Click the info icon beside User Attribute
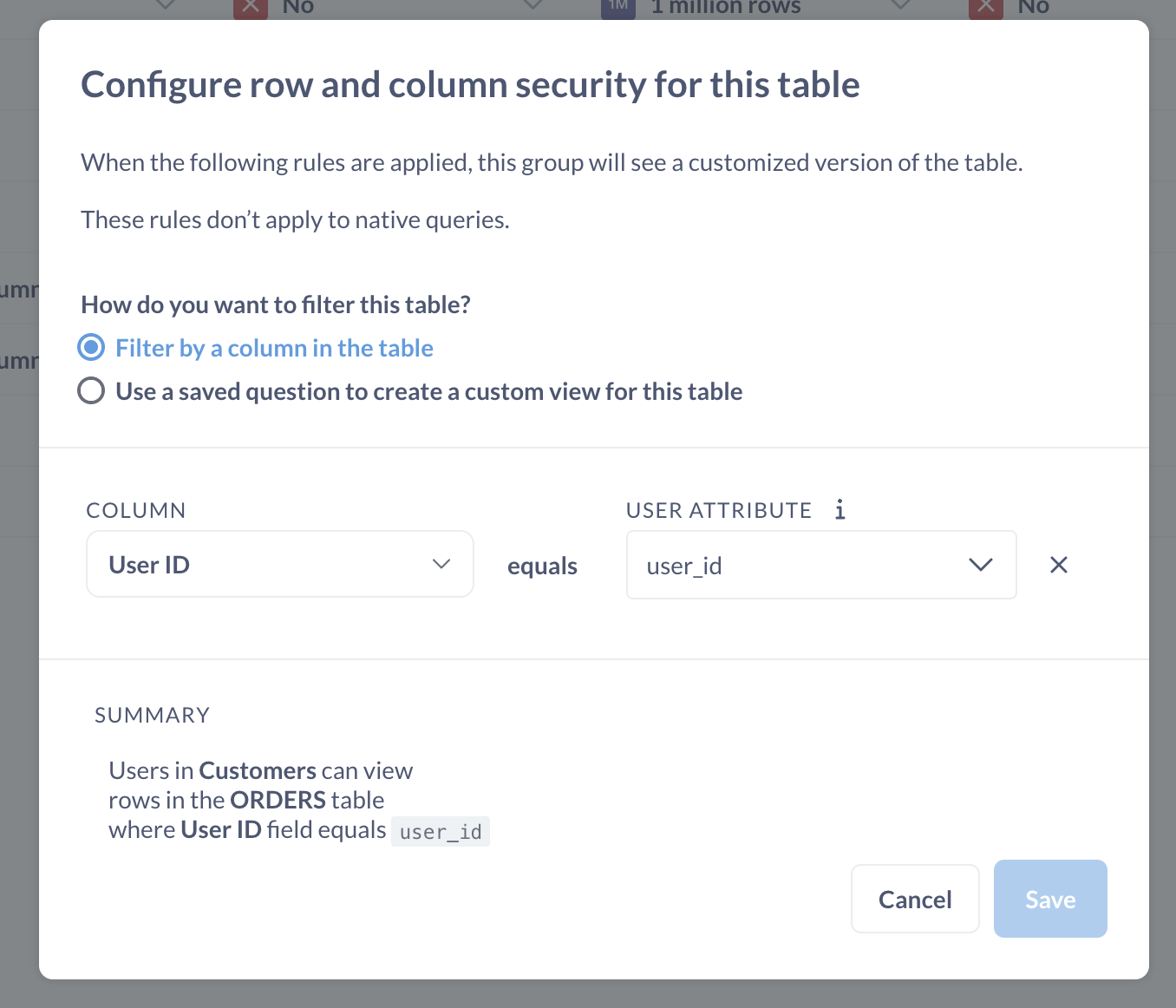 coord(840,510)
